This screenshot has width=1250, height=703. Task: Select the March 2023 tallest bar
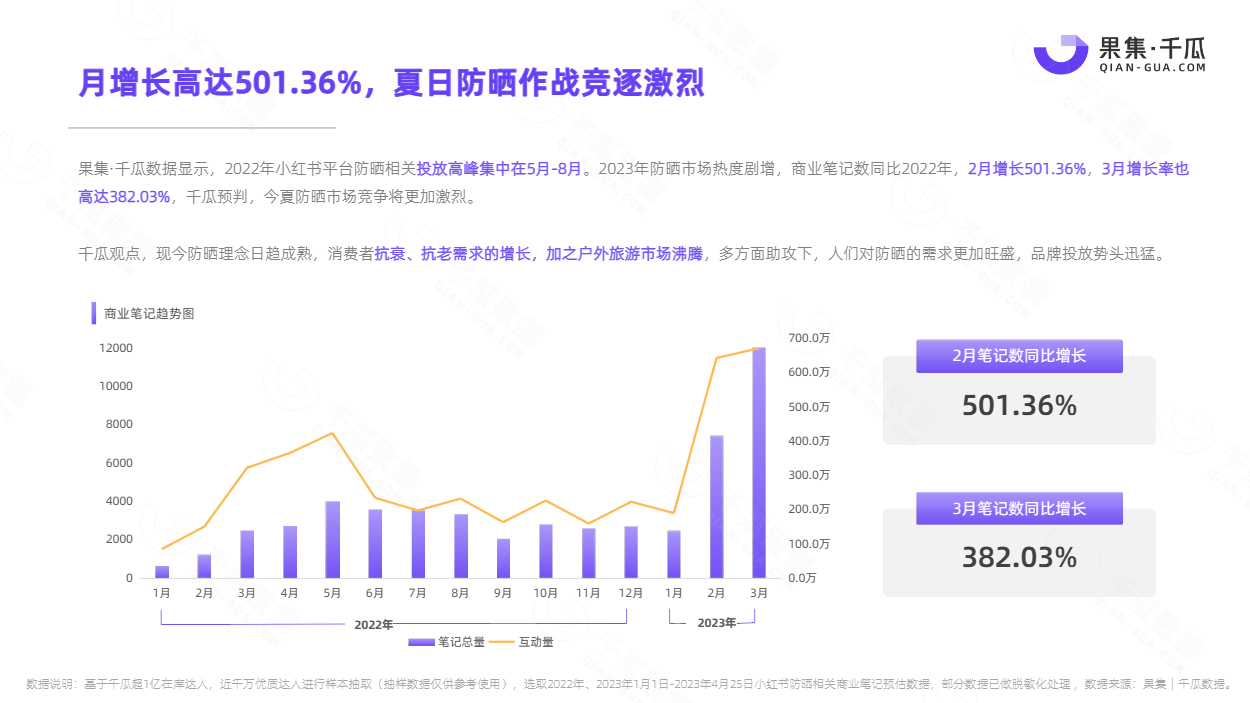pyautogui.click(x=759, y=463)
